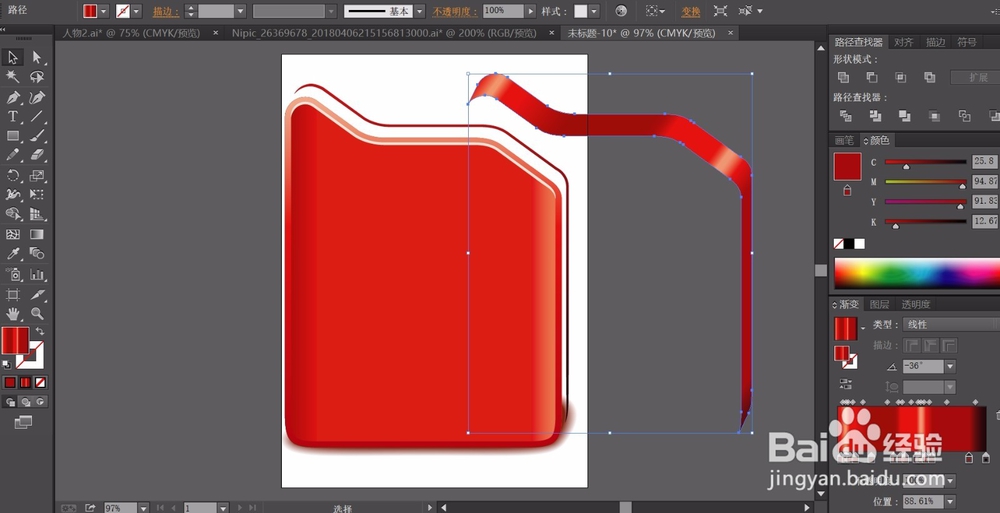This screenshot has width=1000, height=513.
Task: Click the Minus Front shape mode icon
Action: click(x=872, y=77)
